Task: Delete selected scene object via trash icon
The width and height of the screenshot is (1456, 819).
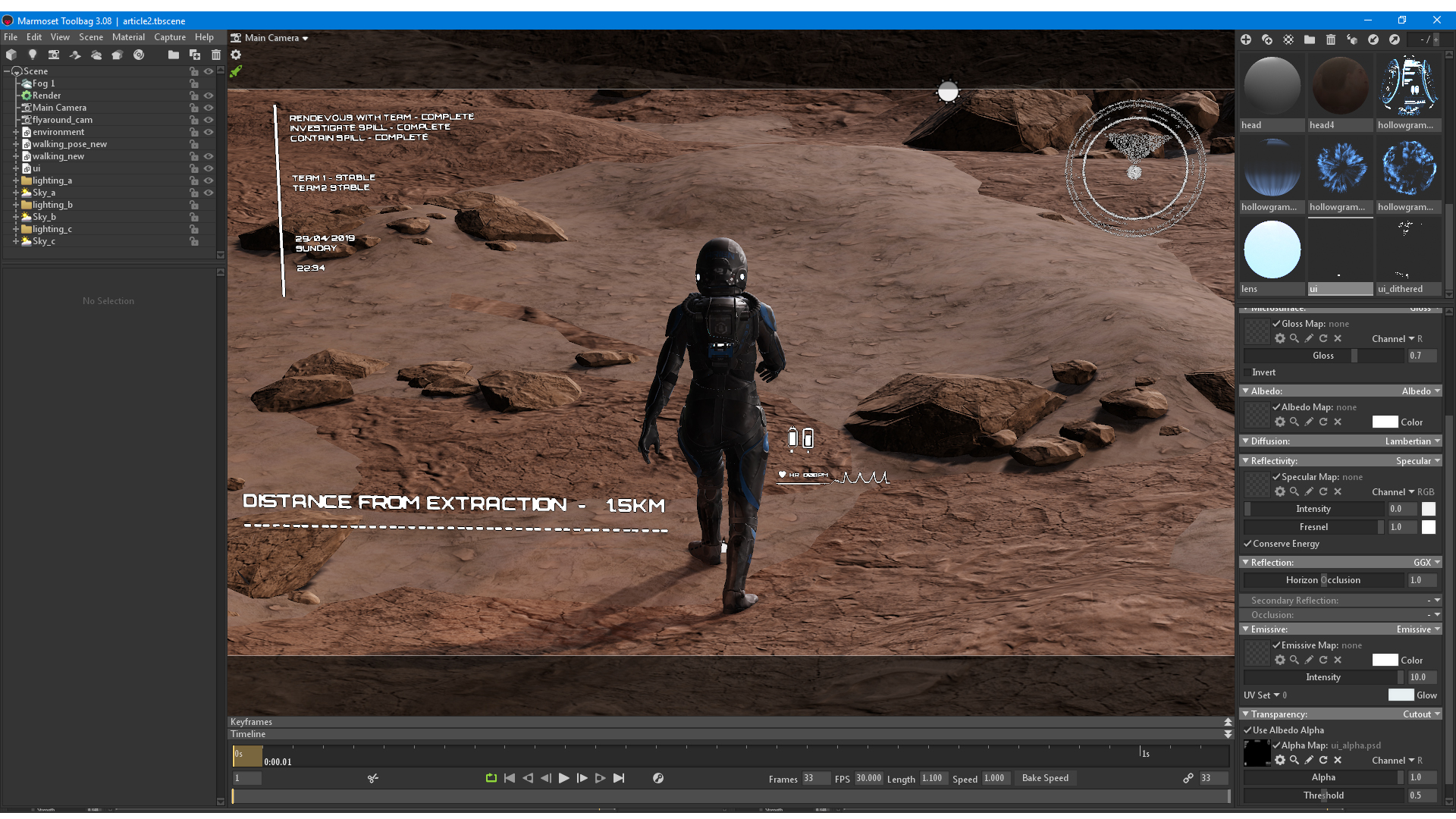Action: (216, 55)
